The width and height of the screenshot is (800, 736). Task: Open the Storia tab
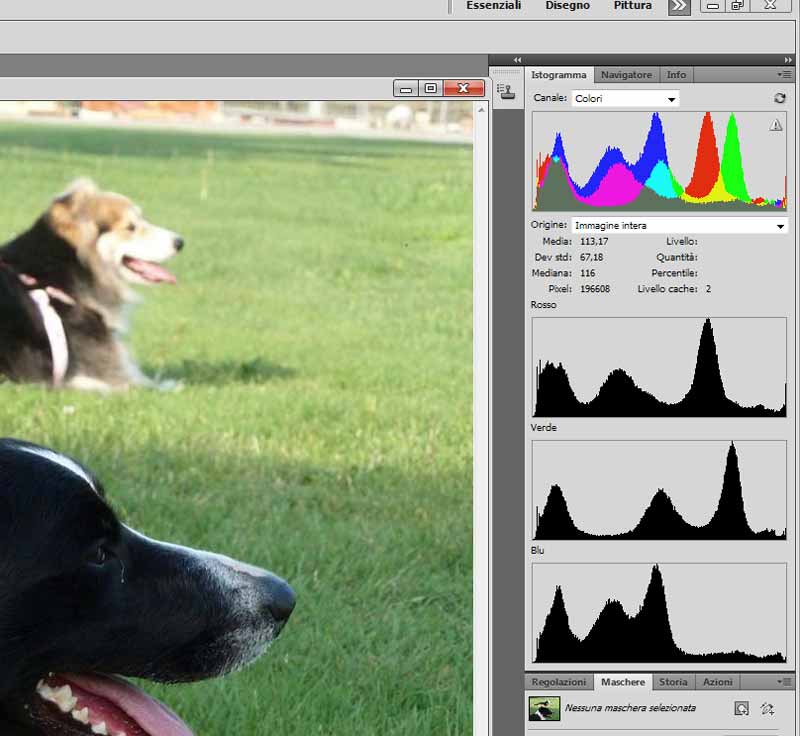(673, 682)
